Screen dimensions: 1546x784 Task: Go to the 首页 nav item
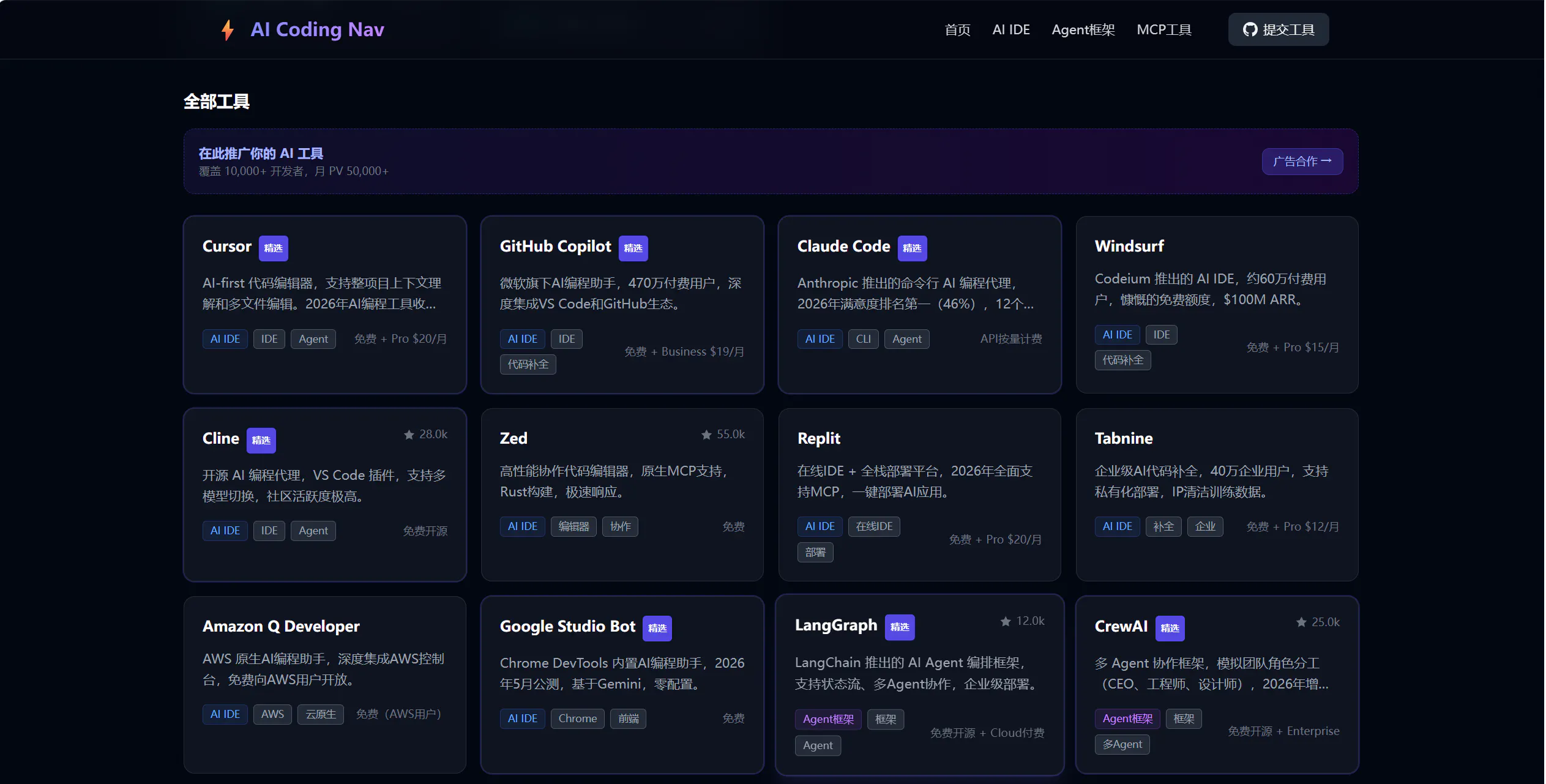(x=957, y=29)
